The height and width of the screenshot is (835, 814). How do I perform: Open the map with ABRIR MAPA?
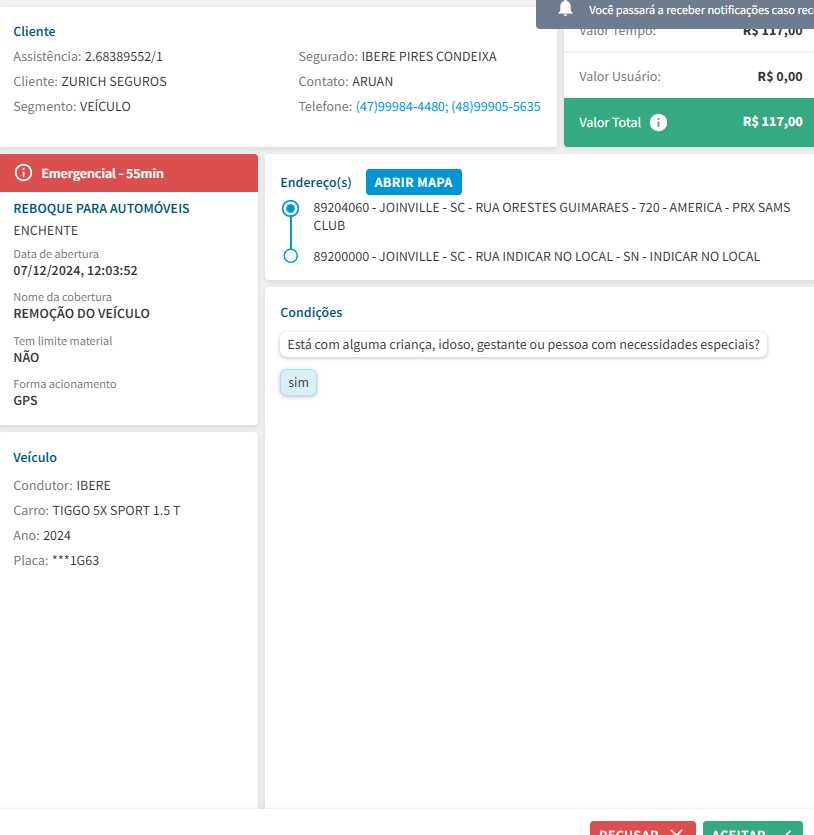click(x=413, y=182)
